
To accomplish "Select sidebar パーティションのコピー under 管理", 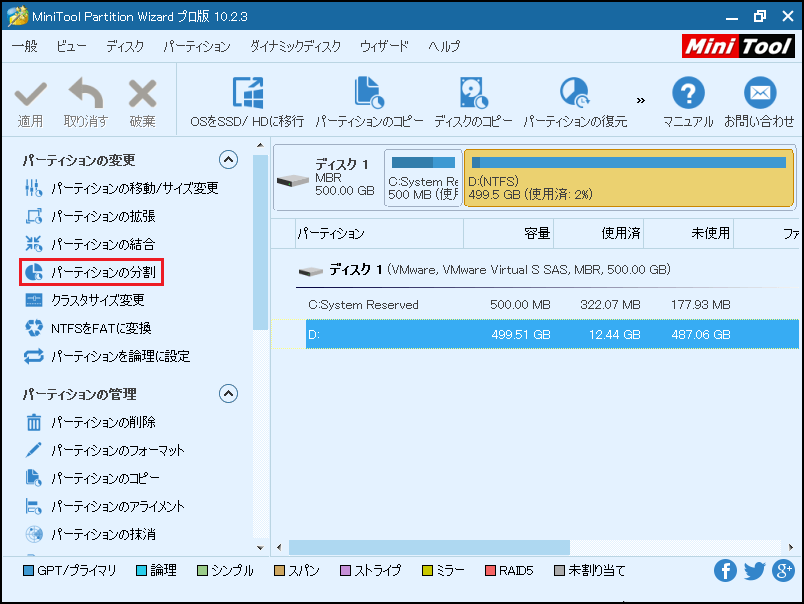I will (92, 478).
